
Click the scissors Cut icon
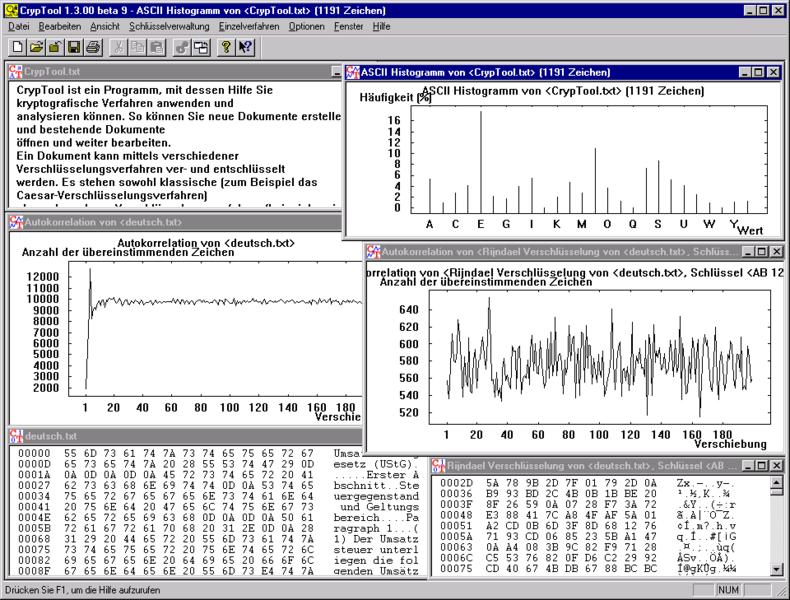(x=119, y=47)
